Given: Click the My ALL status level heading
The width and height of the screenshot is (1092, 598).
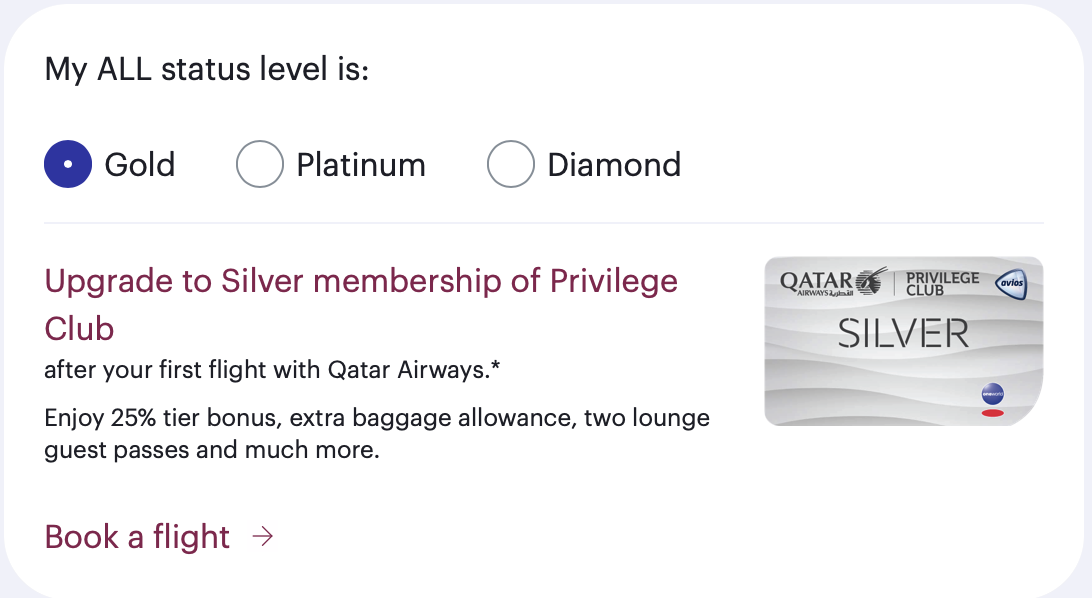Looking at the screenshot, I should pos(207,71).
